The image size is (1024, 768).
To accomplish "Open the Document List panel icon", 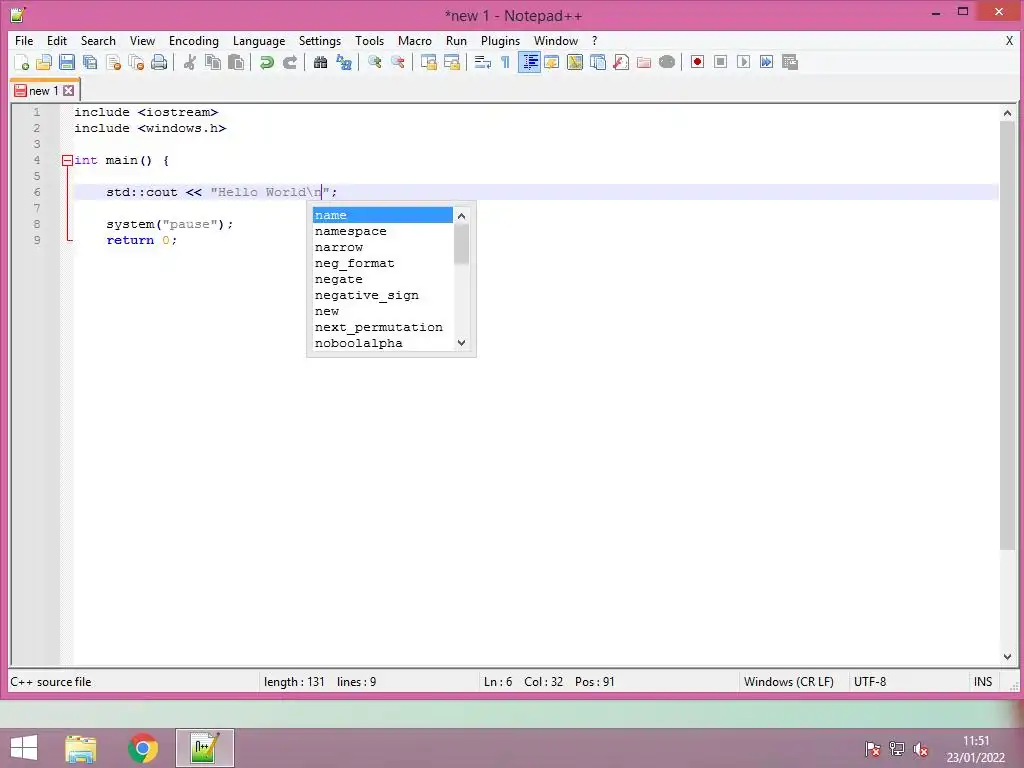I will point(598,62).
